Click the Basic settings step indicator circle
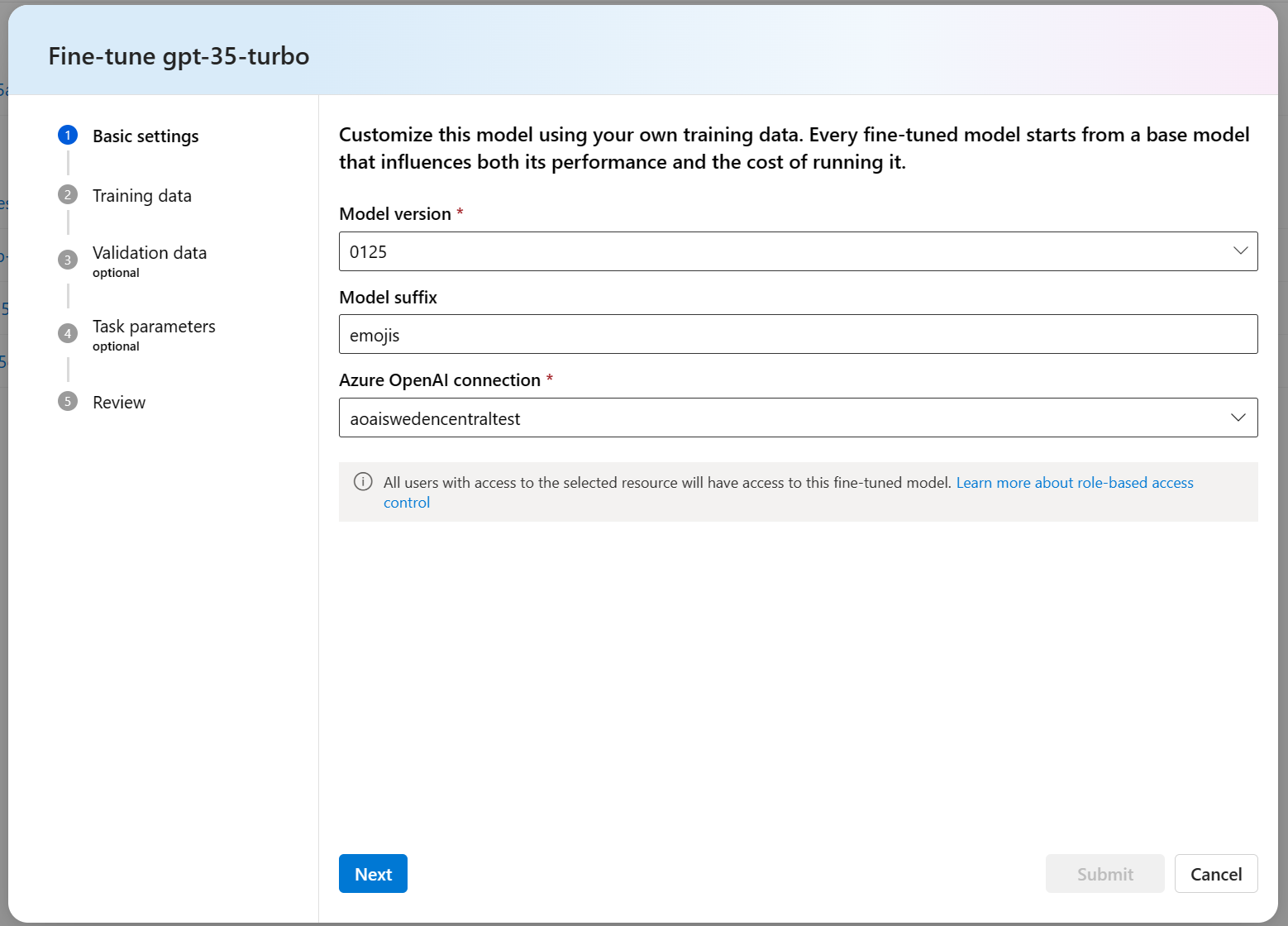Viewport: 1288px width, 926px height. pyautogui.click(x=67, y=135)
